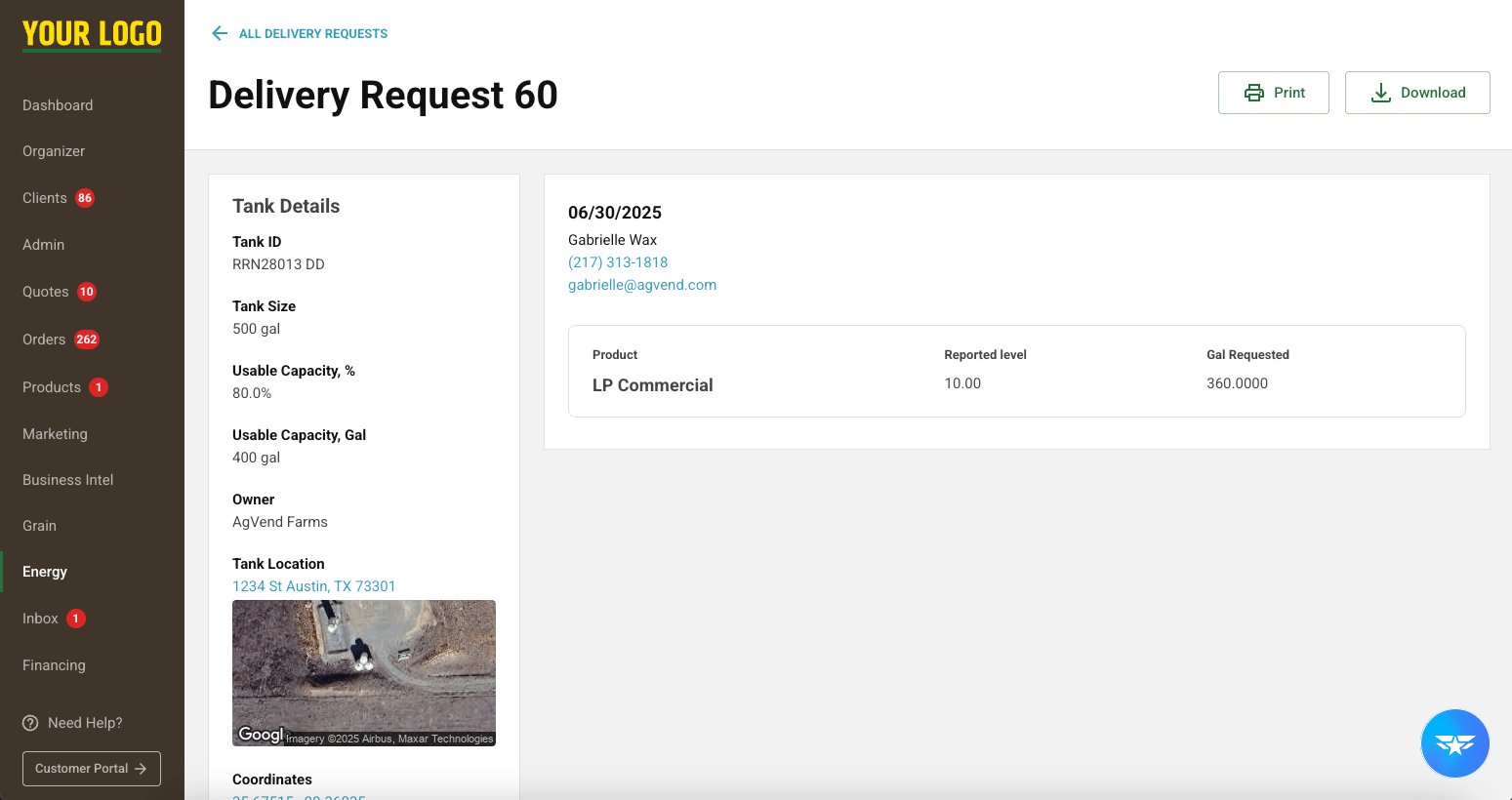Click the back arrow icon

tap(220, 33)
